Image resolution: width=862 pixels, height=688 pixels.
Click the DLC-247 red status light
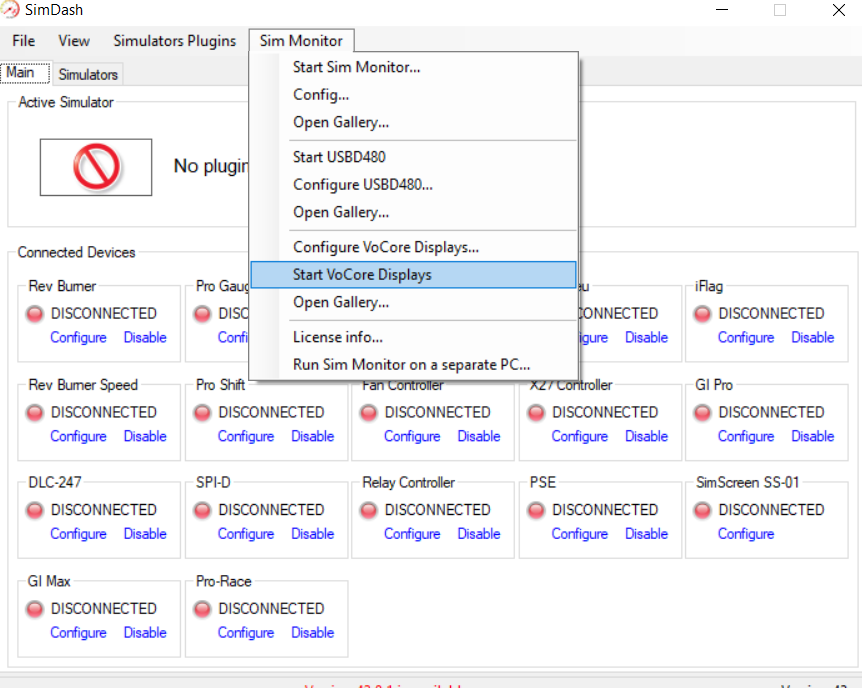[36, 510]
